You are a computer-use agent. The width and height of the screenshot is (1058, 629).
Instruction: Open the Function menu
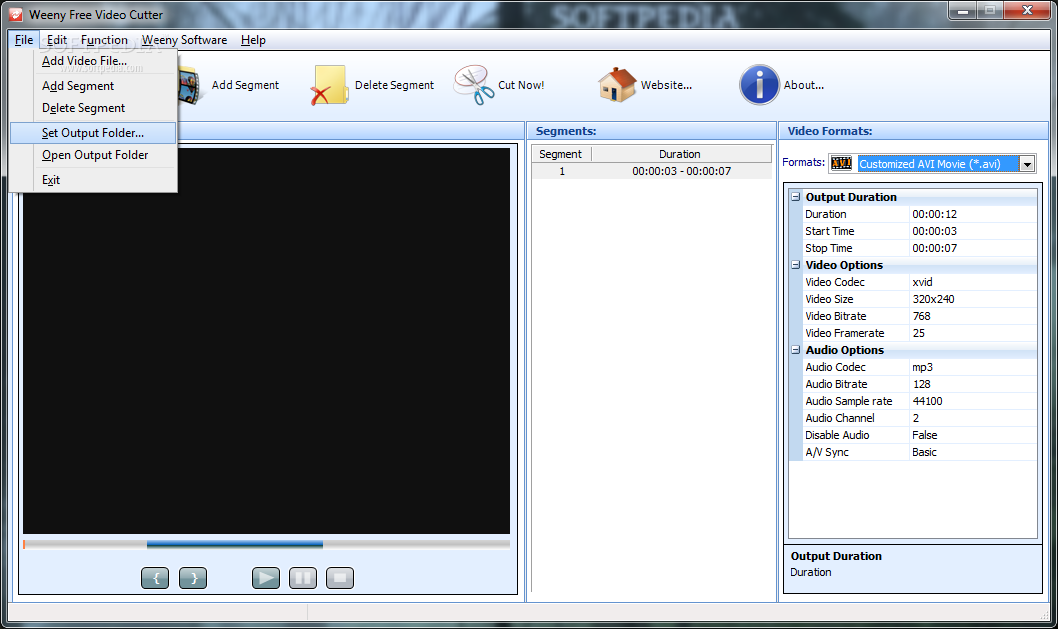click(104, 40)
